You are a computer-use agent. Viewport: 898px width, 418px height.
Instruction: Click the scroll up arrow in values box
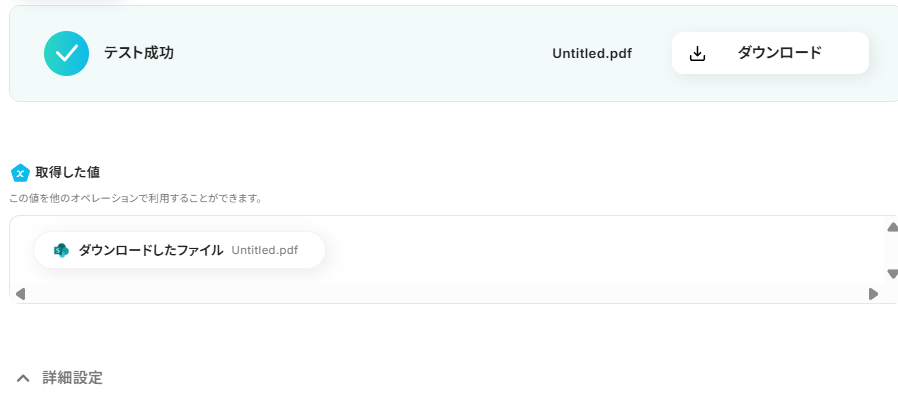point(892,227)
